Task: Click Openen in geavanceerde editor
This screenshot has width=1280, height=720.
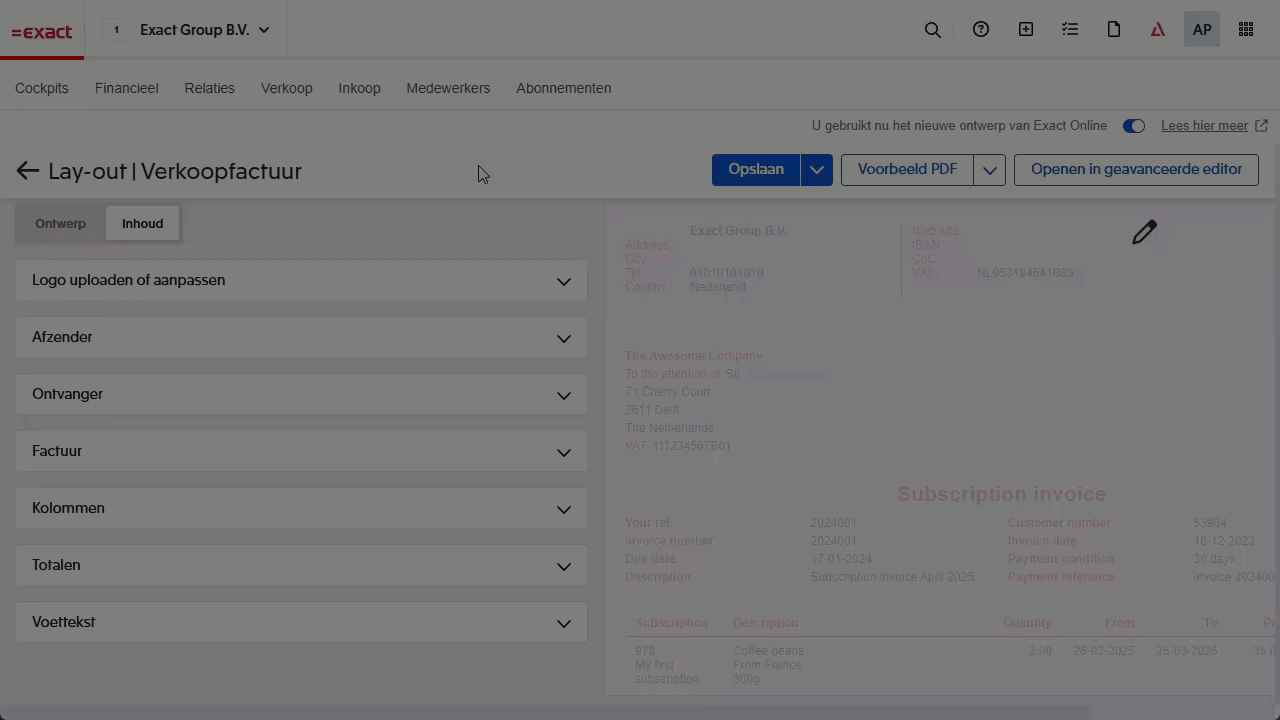Action: (x=1136, y=170)
